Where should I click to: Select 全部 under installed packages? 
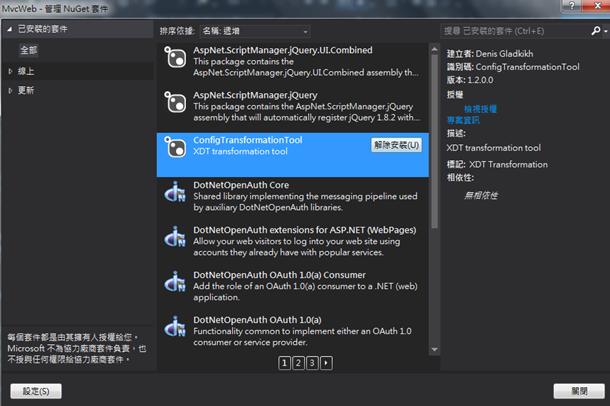pyautogui.click(x=29, y=50)
